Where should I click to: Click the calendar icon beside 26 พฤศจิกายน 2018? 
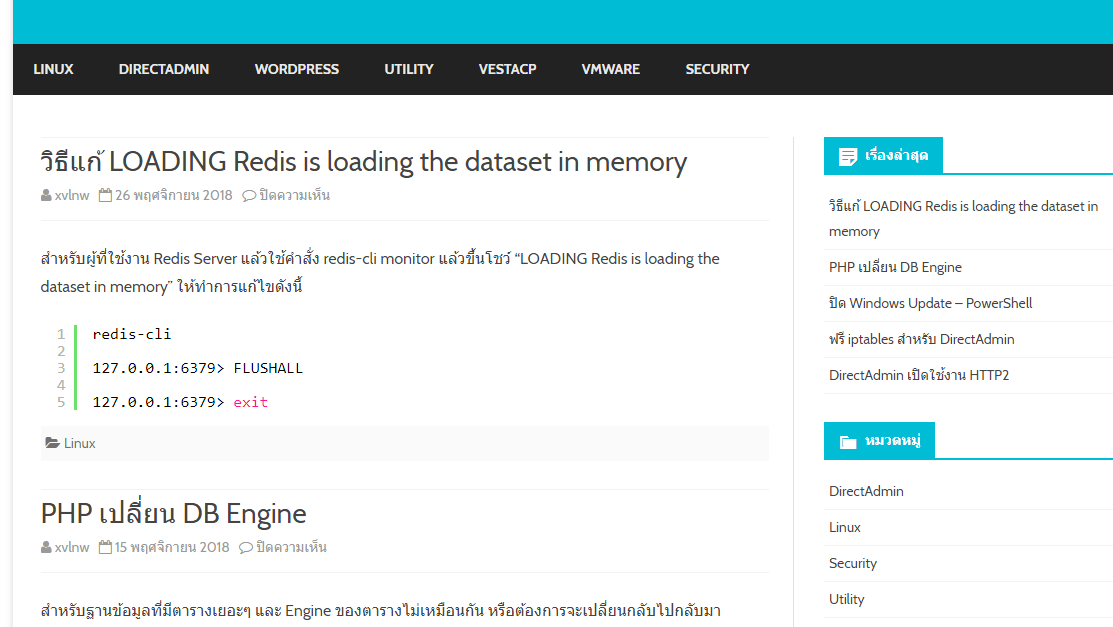tap(105, 195)
